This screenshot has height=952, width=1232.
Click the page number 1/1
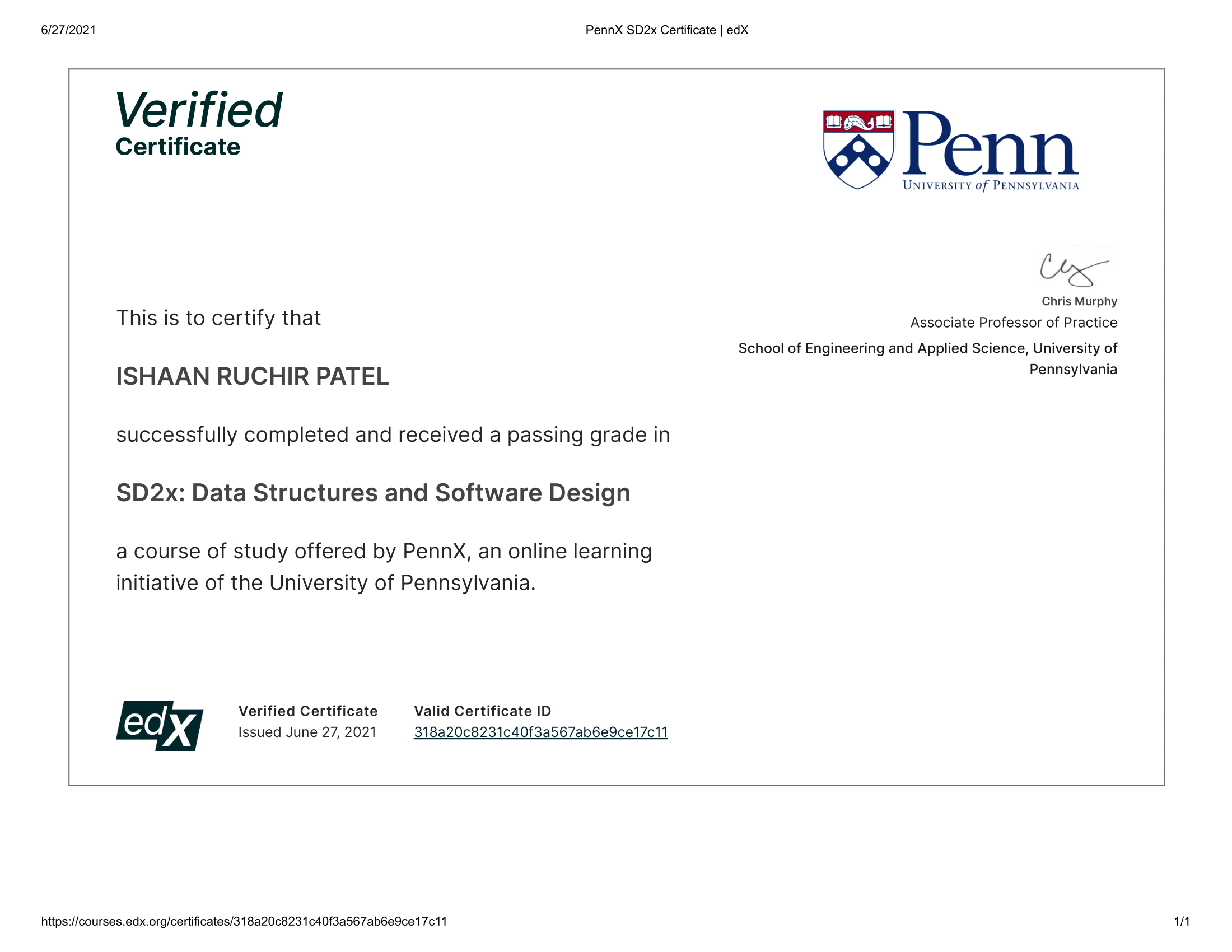[1182, 921]
